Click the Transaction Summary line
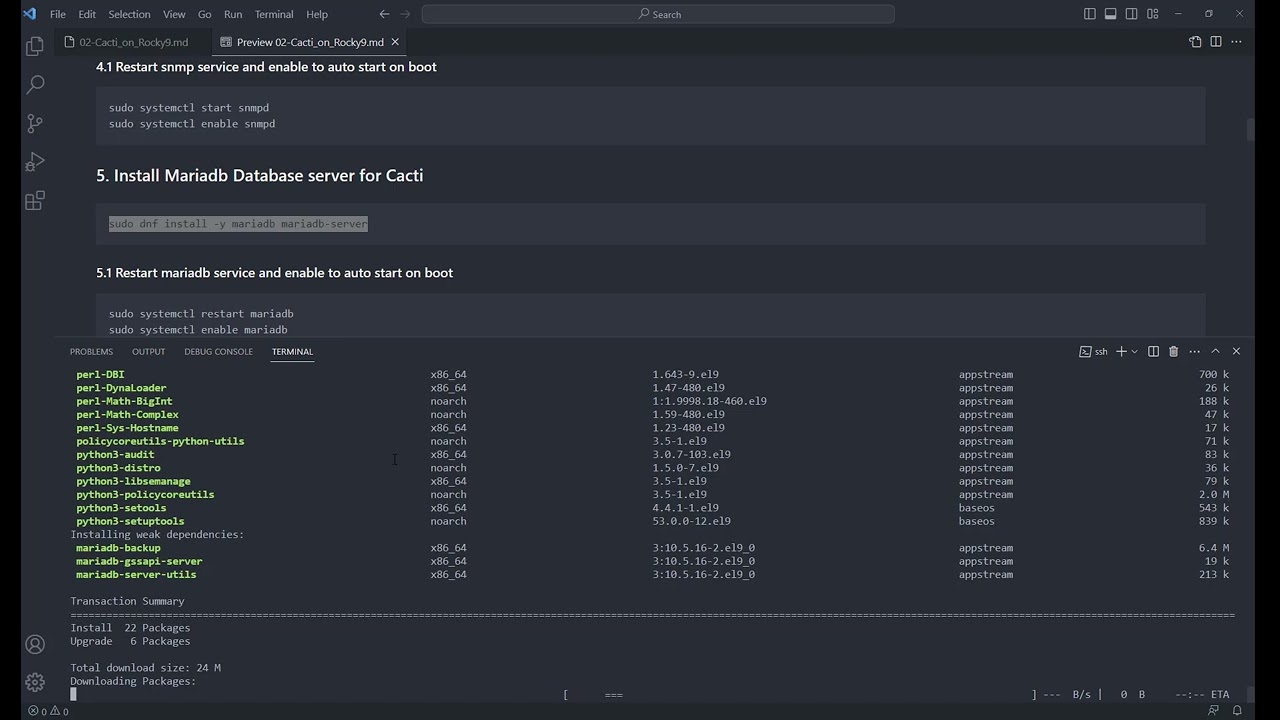The width and height of the screenshot is (1280, 720). pyautogui.click(x=127, y=601)
